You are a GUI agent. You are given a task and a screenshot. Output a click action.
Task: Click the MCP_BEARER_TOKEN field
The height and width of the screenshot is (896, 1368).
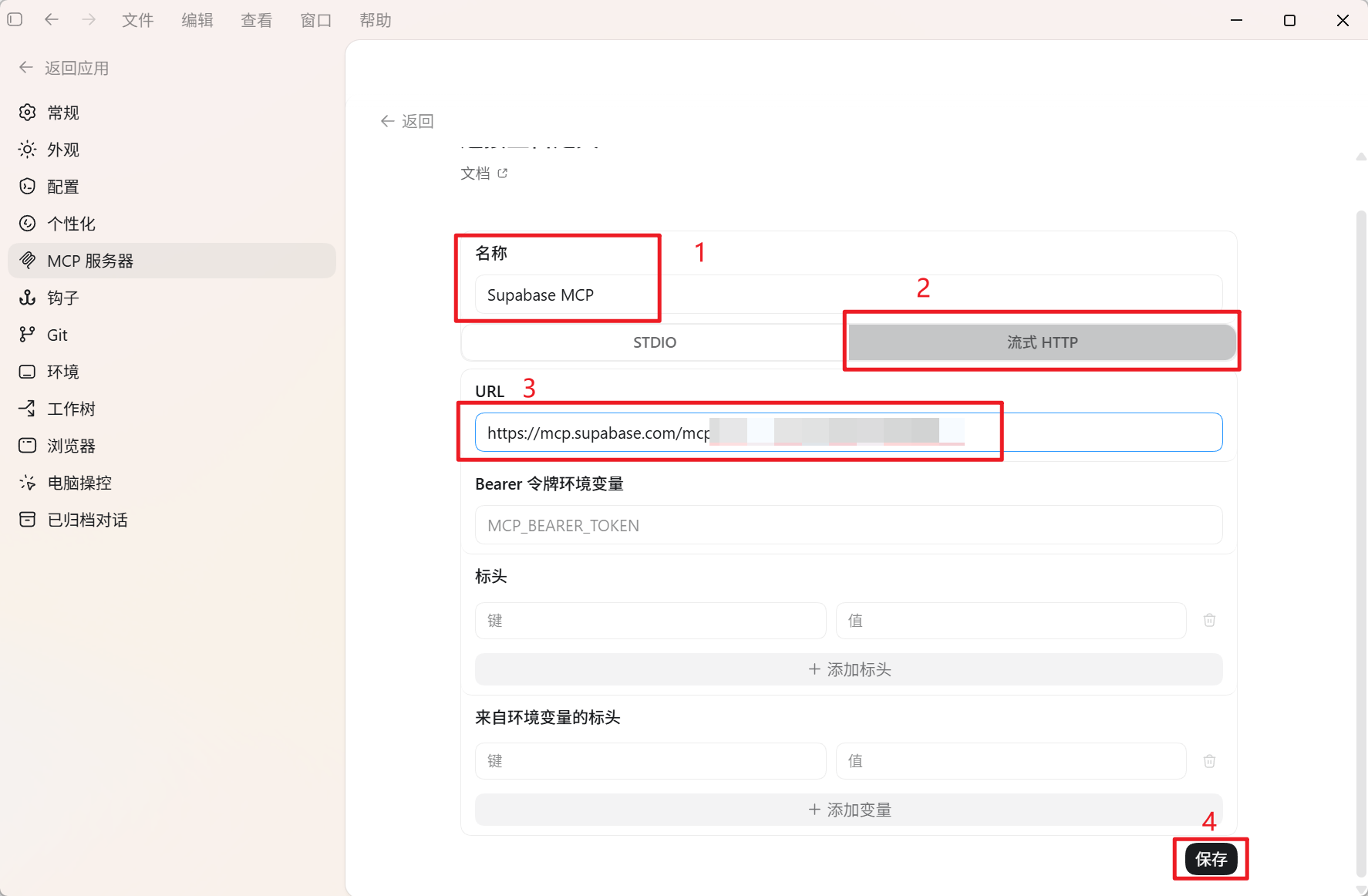coord(849,525)
